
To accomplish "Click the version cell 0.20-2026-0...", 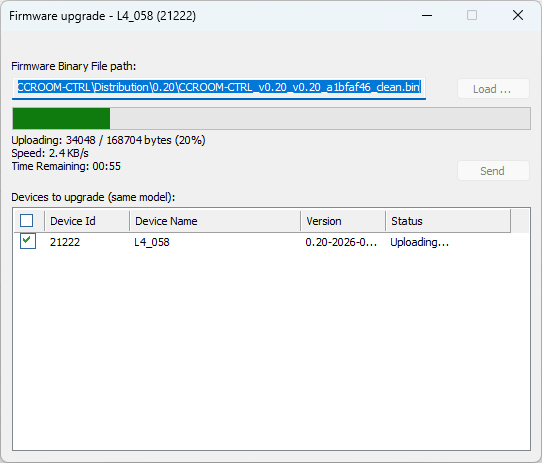I will pos(341,242).
